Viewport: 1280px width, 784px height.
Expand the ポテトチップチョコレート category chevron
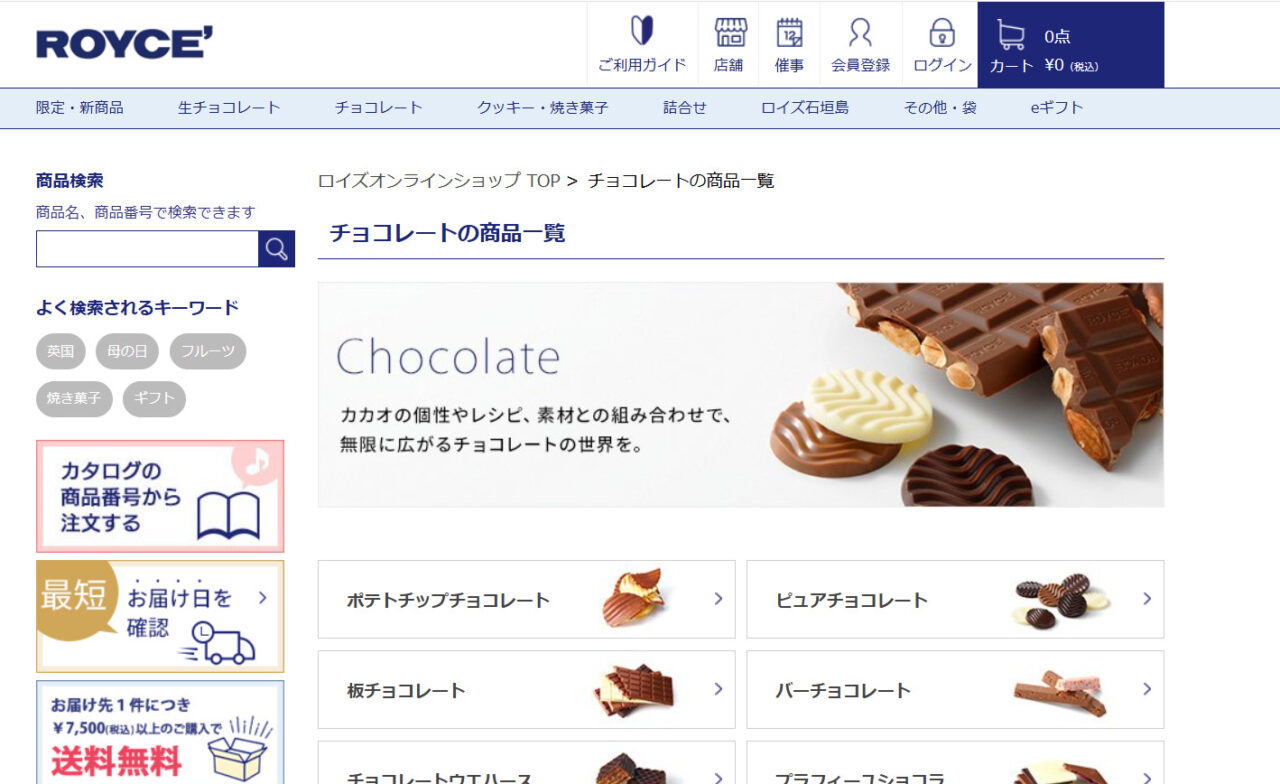point(718,599)
